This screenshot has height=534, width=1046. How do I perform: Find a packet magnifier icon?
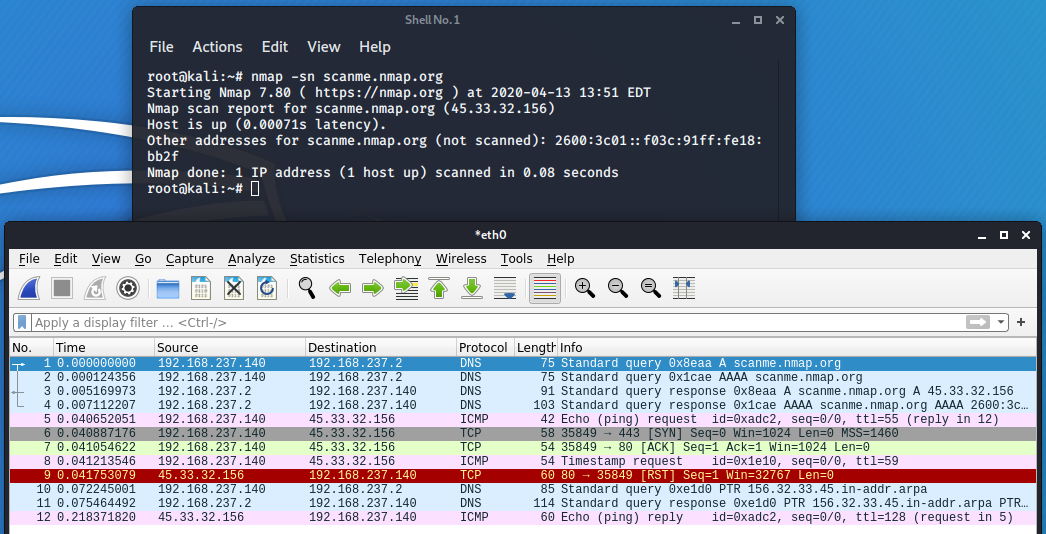(x=307, y=288)
